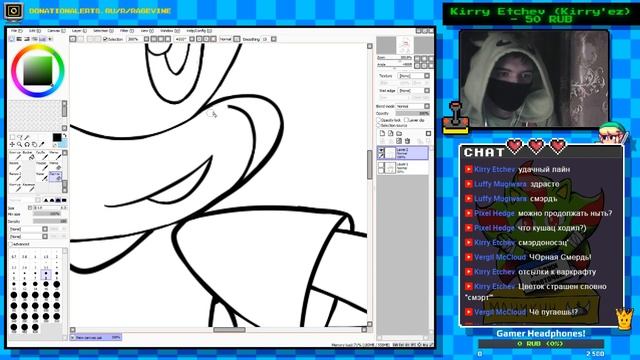Open the View menu

click(x=147, y=31)
